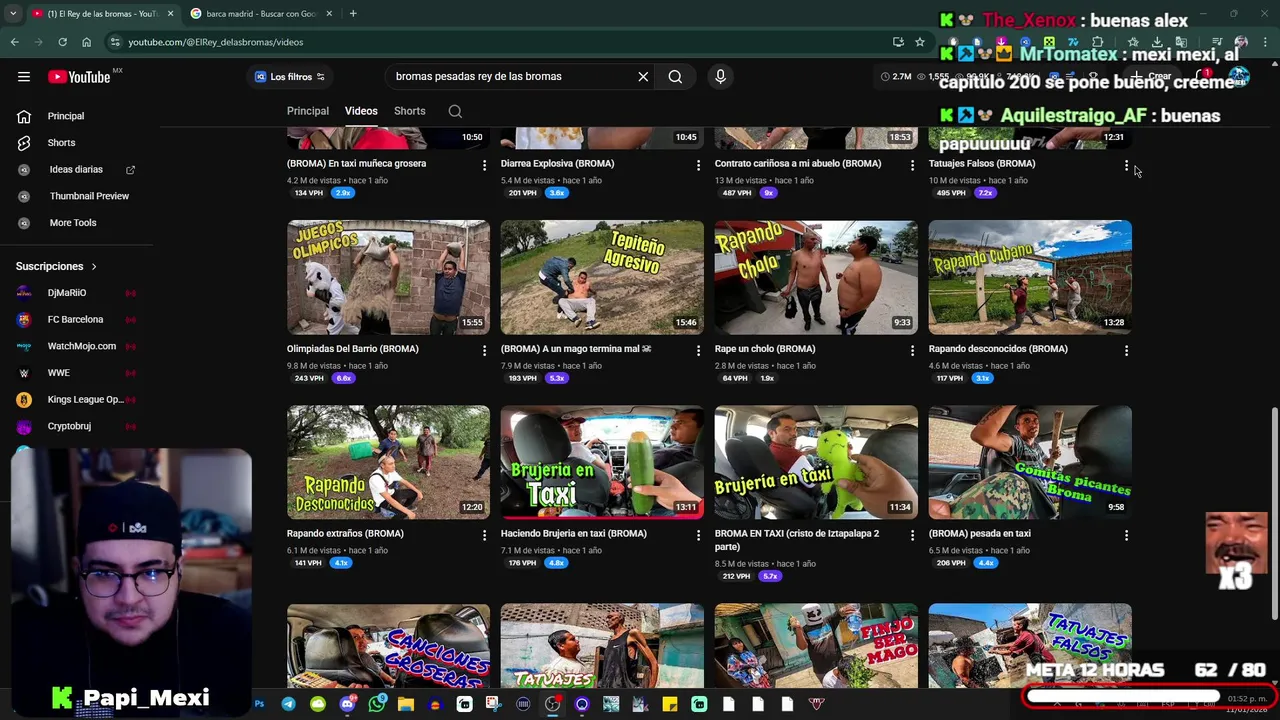The height and width of the screenshot is (720, 1280).
Task: Click the install app icon in address bar
Action: click(x=898, y=42)
